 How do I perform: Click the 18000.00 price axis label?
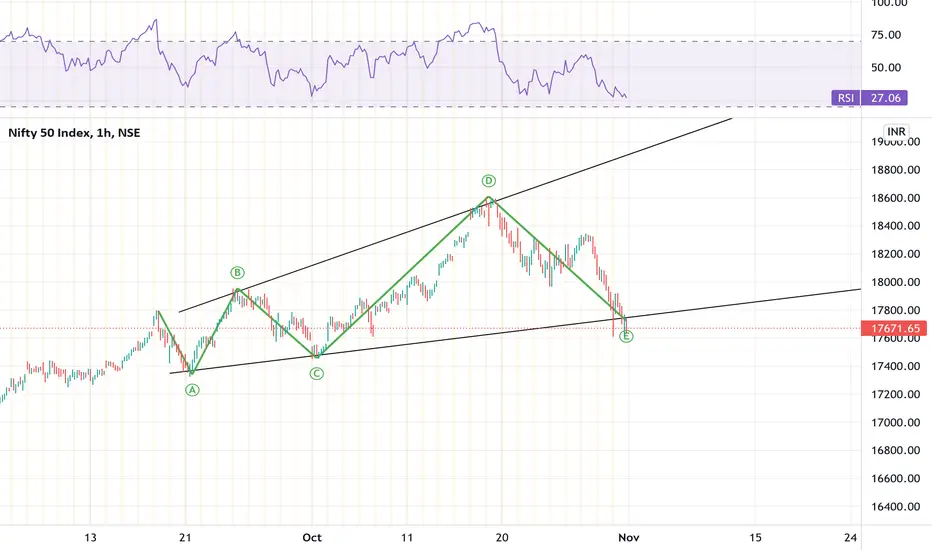(895, 282)
